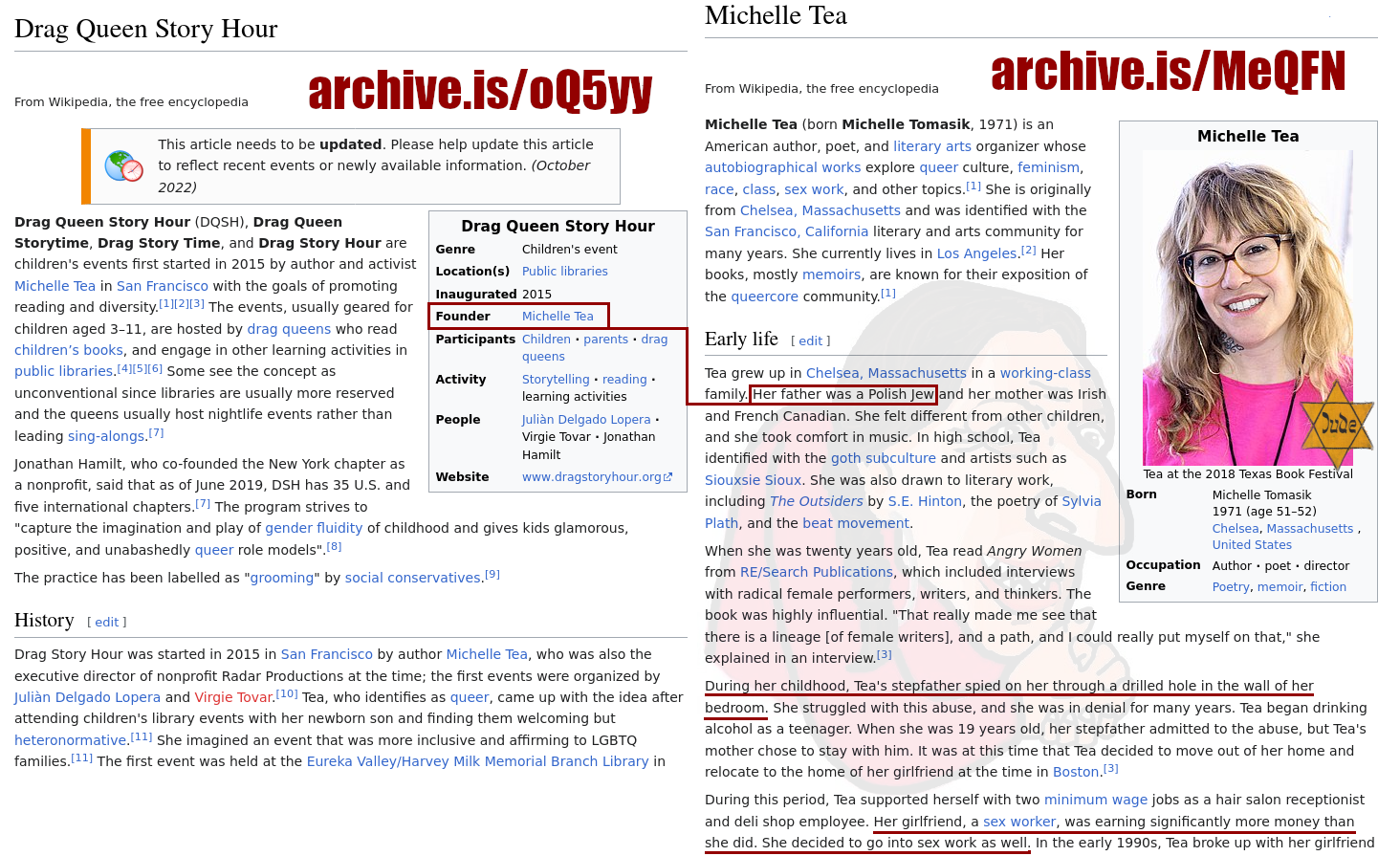
Task: Open 'San Francisco' link in the History paragraph
Action: click(x=327, y=654)
